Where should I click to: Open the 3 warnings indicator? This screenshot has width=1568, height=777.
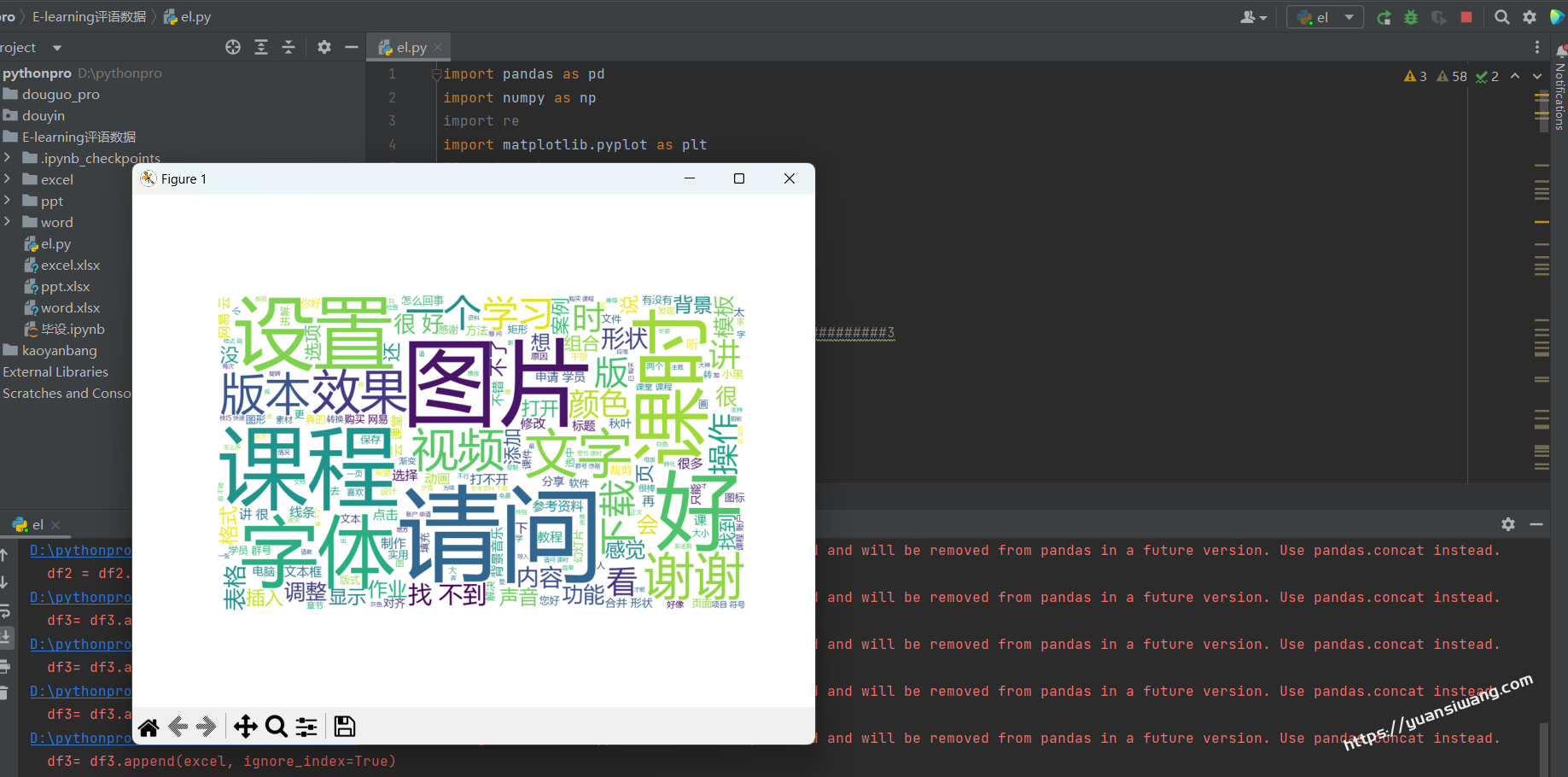[x=1415, y=76]
